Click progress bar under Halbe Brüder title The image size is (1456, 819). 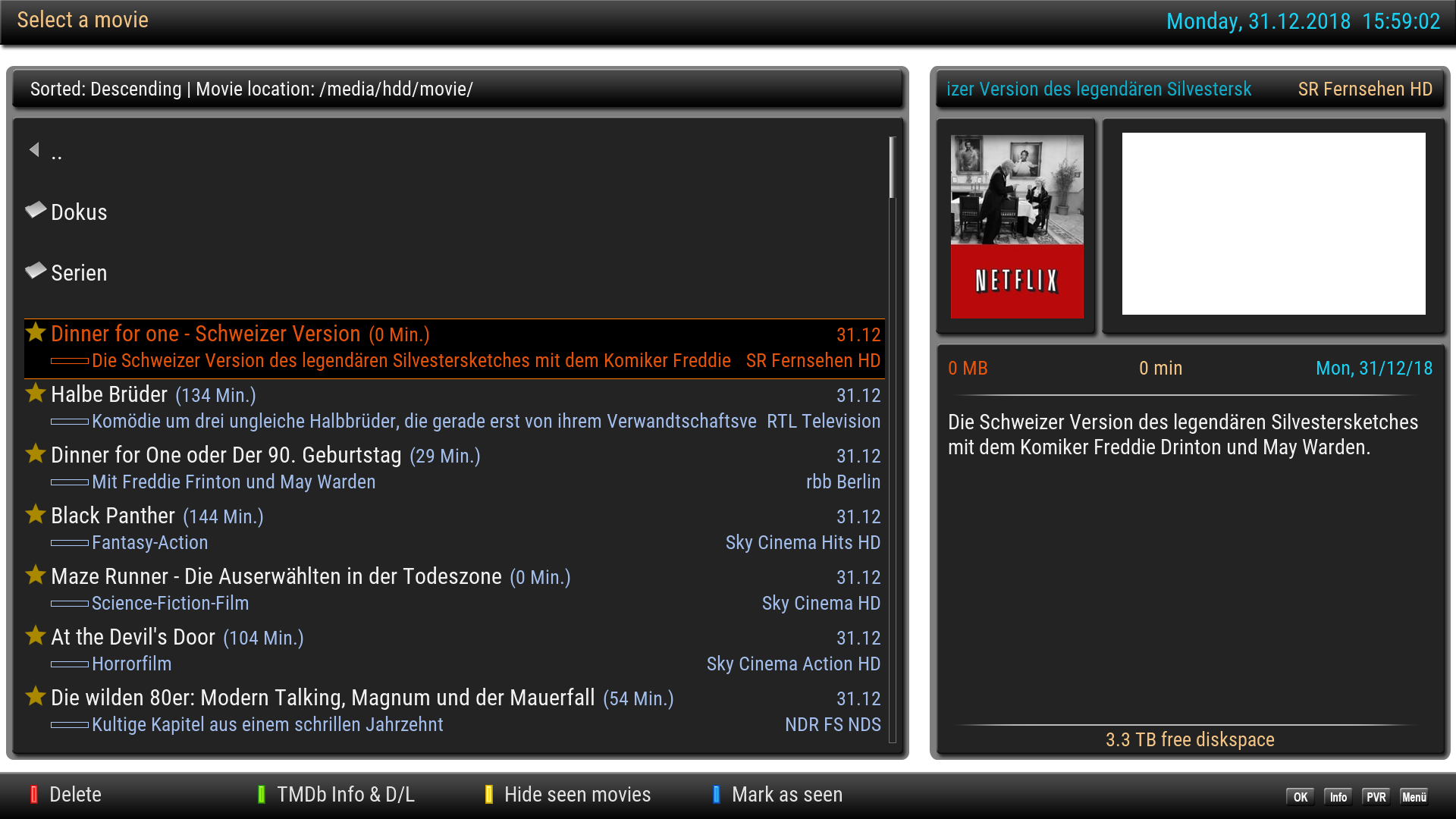(x=70, y=422)
